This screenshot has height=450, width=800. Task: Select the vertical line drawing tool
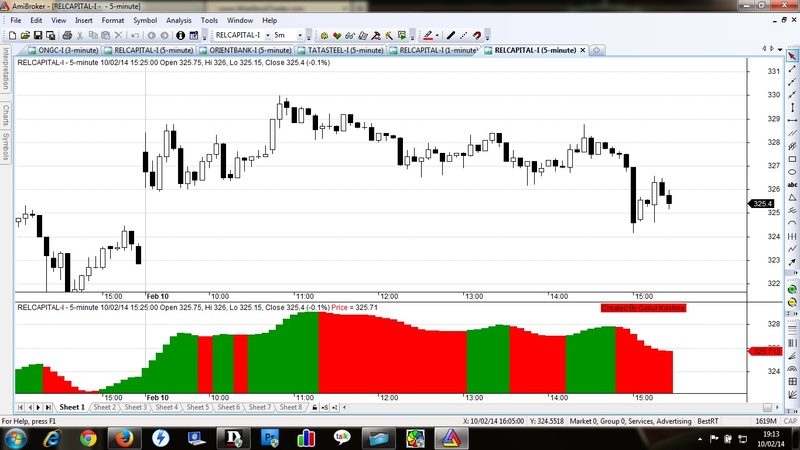[x=792, y=108]
